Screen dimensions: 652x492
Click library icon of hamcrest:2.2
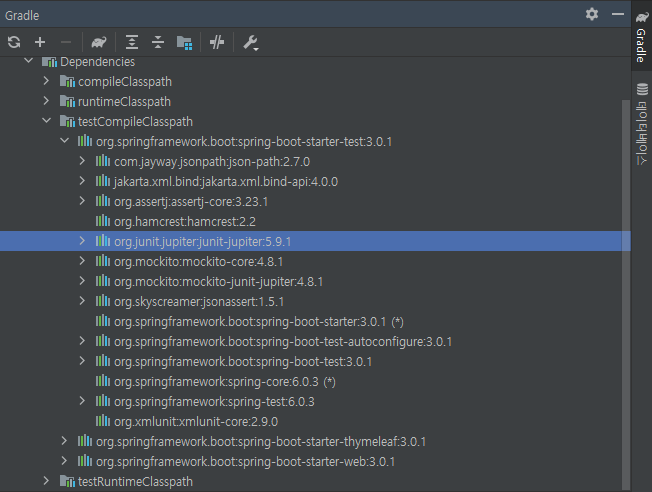click(x=103, y=221)
